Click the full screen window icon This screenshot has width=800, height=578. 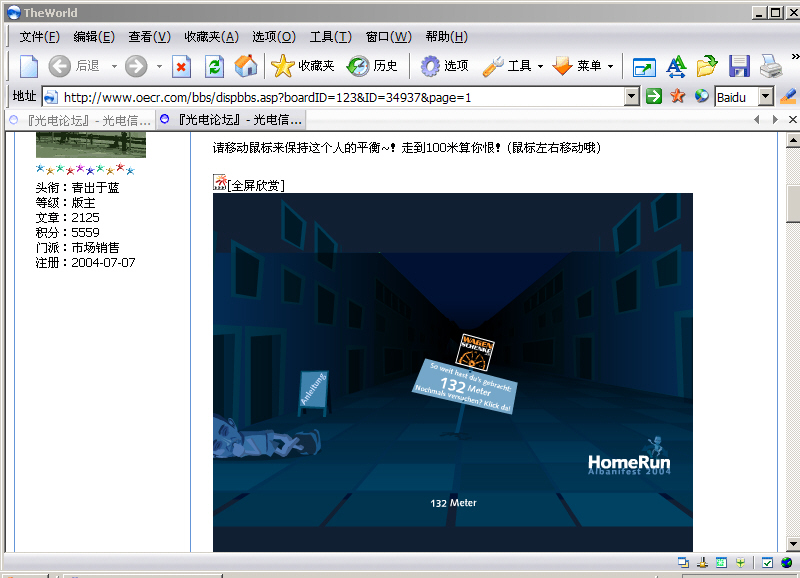tap(644, 67)
